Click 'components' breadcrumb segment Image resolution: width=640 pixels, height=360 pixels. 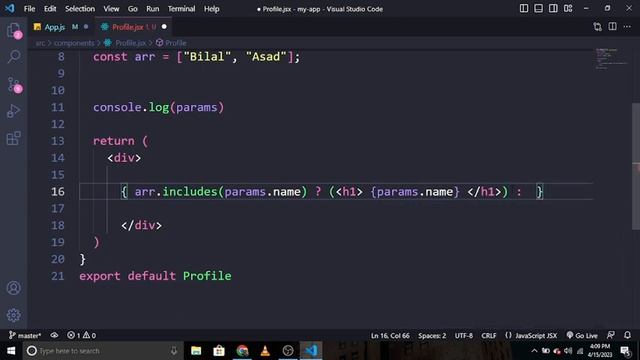[x=74, y=43]
